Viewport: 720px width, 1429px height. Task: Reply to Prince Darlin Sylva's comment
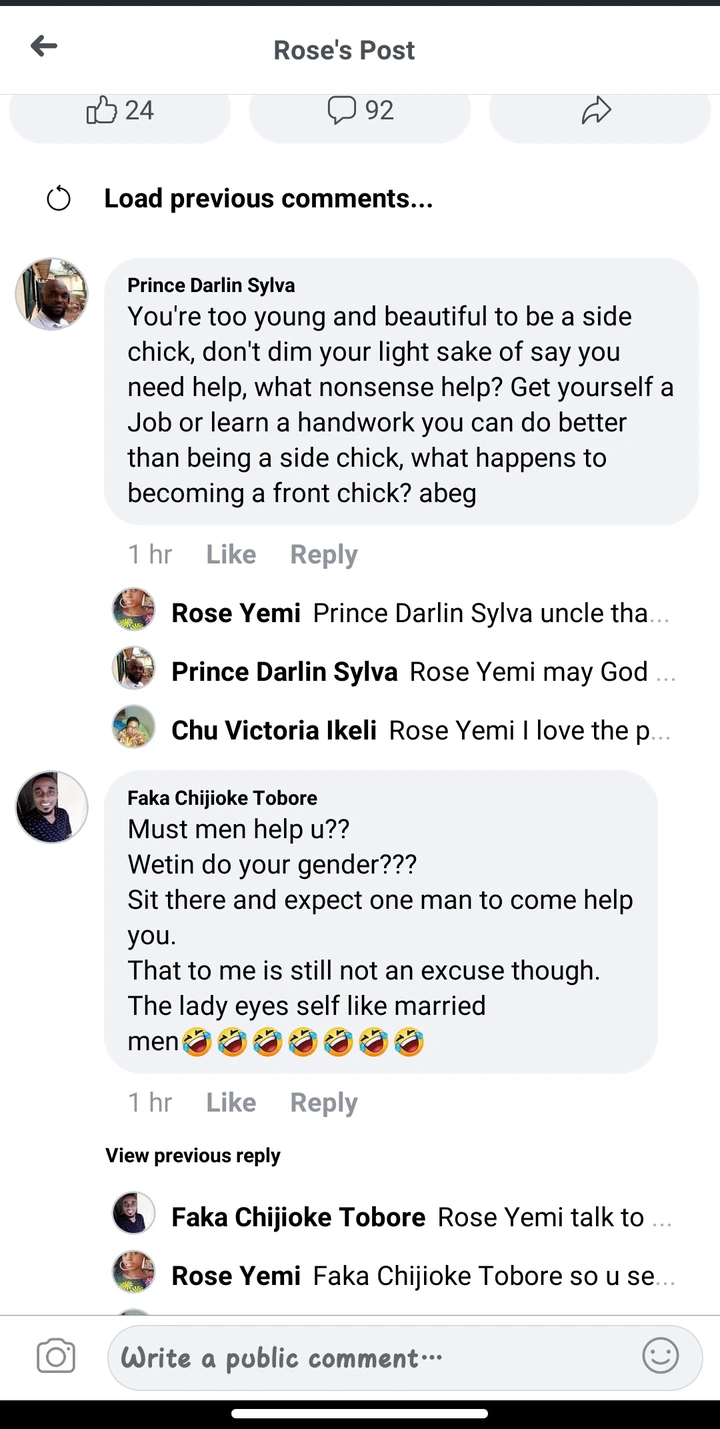(323, 555)
